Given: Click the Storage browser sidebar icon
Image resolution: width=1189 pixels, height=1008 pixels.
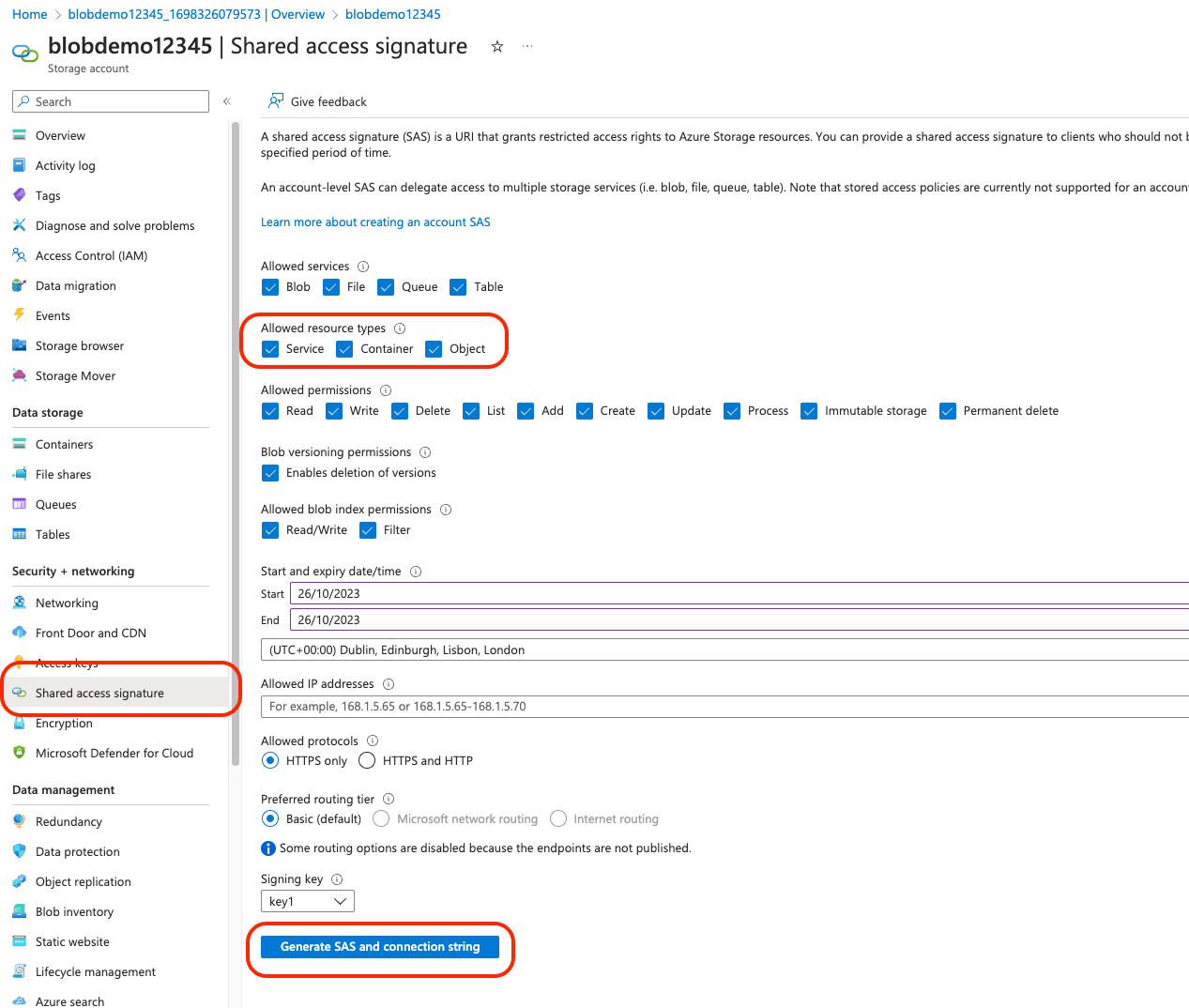Looking at the screenshot, I should (19, 345).
